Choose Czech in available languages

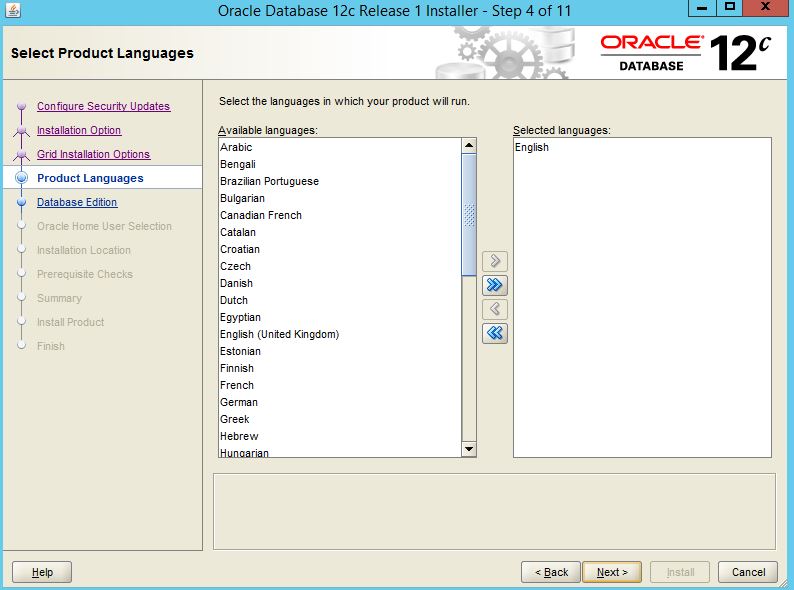(x=340, y=266)
